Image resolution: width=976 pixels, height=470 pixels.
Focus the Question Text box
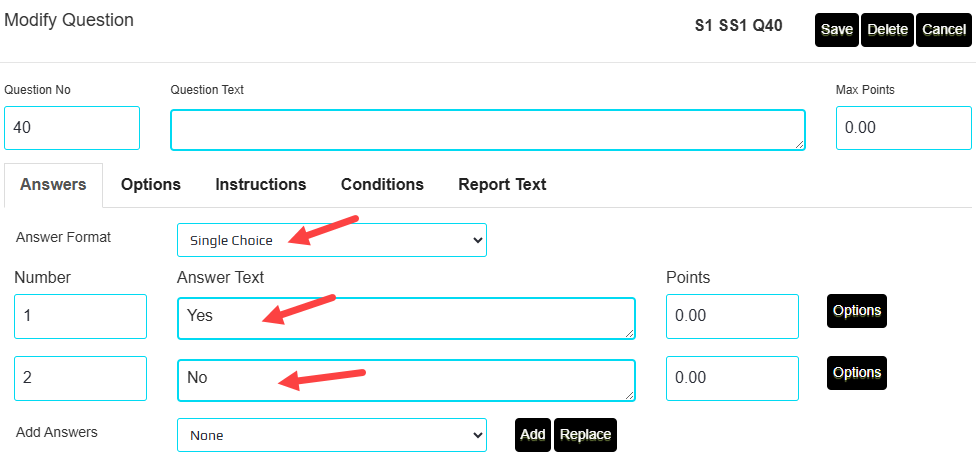coord(487,130)
